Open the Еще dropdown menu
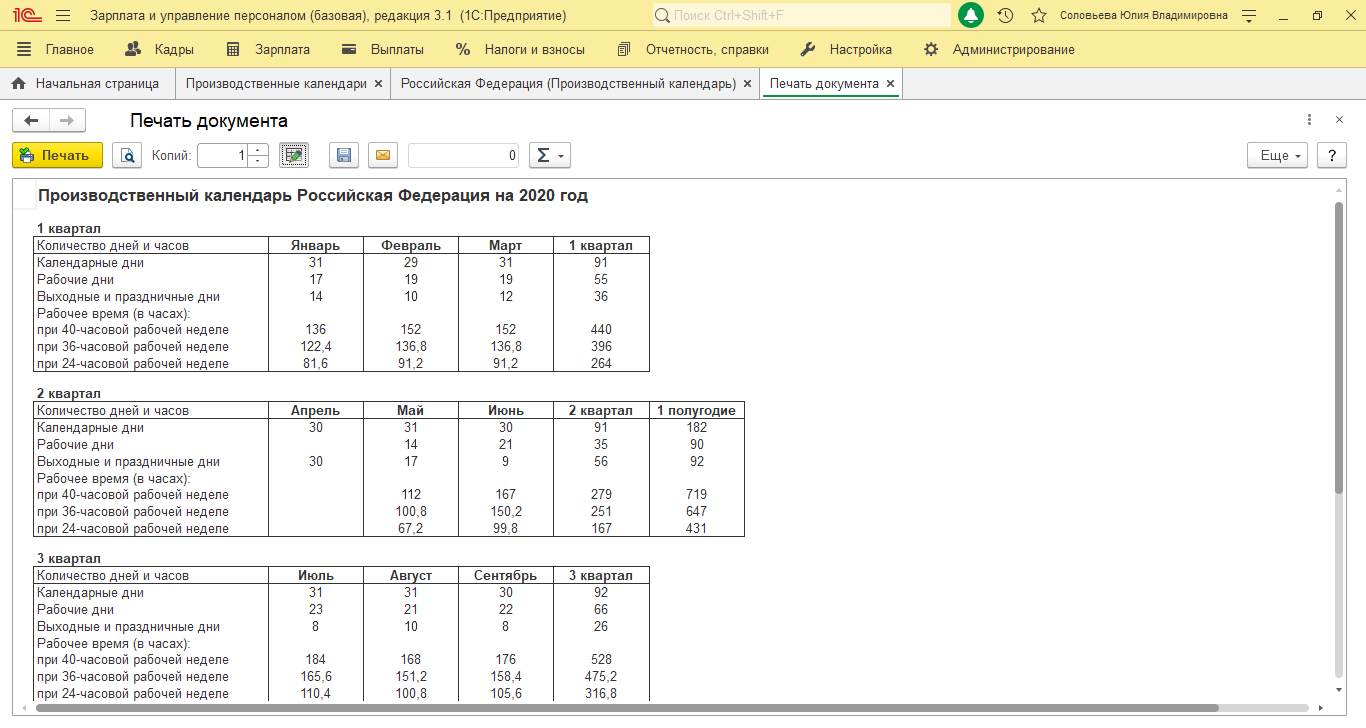The image size is (1366, 728). coord(1277,155)
